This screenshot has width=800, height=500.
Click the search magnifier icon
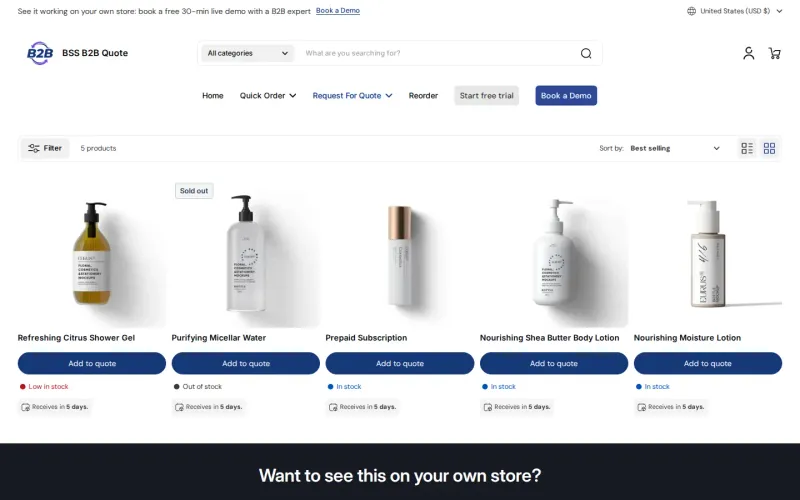click(586, 53)
